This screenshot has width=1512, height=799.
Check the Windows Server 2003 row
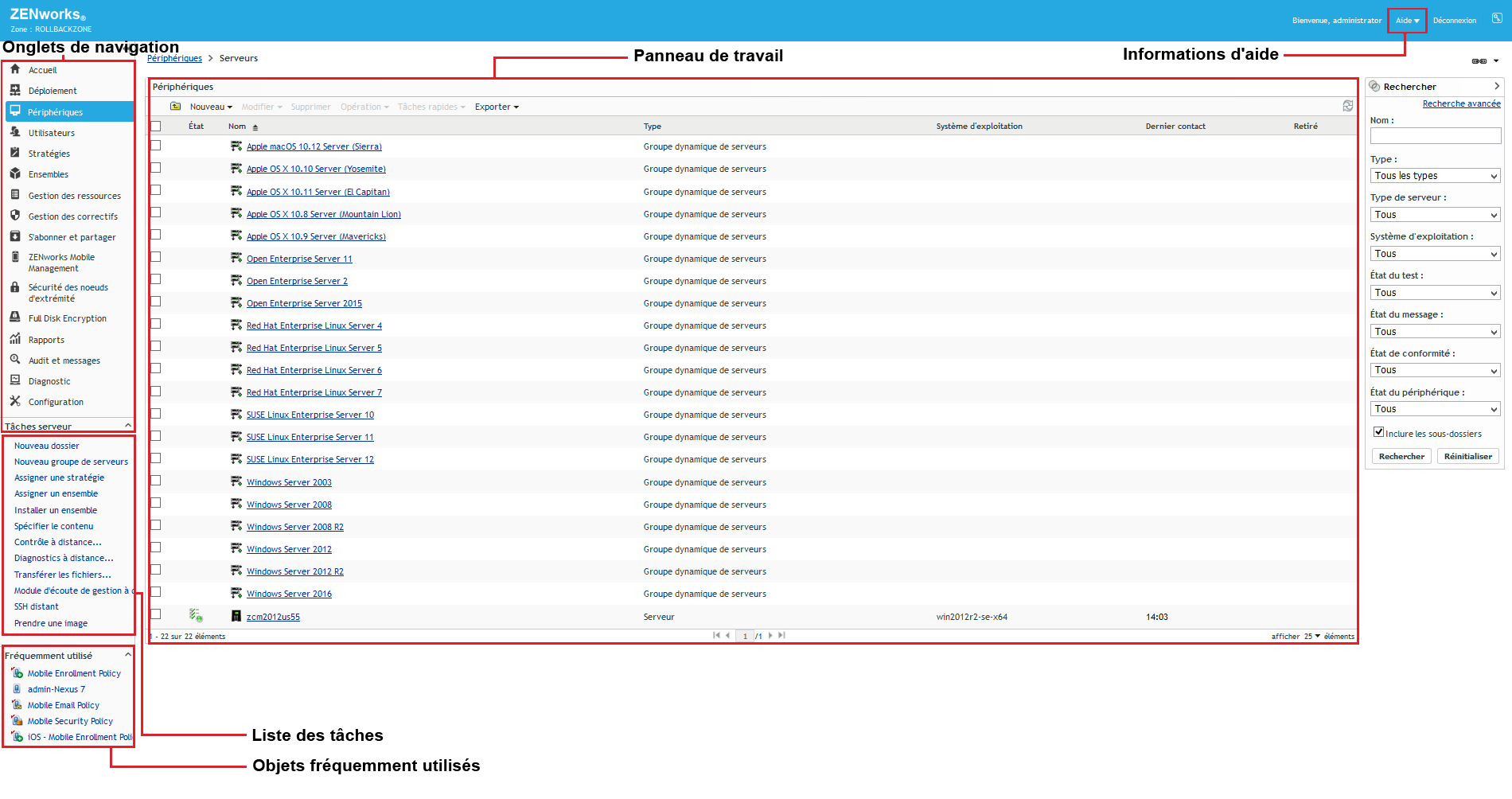tap(156, 481)
